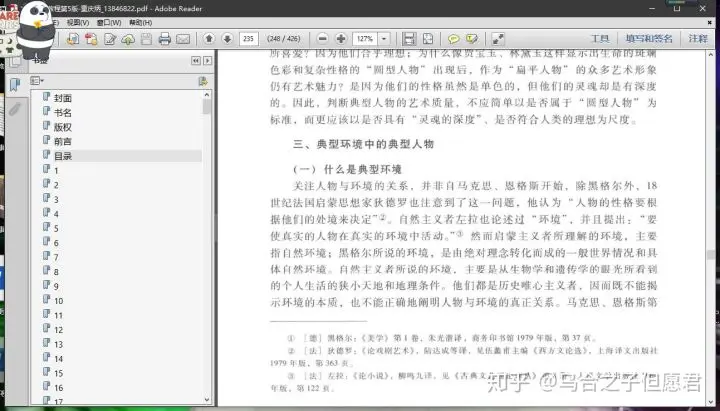Open the 工具 pane

click(600, 39)
